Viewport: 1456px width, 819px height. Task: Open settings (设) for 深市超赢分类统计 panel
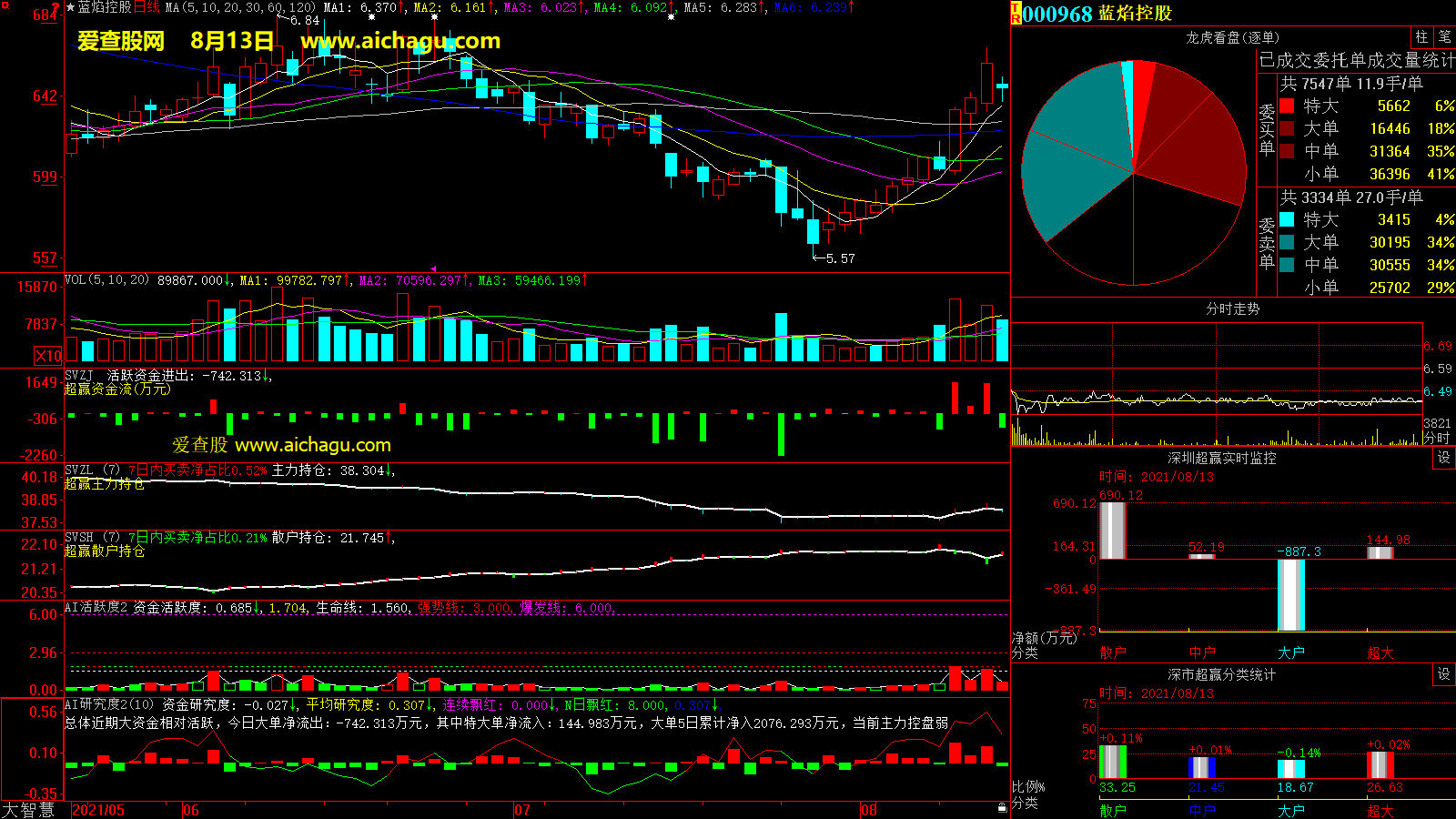click(x=1444, y=674)
